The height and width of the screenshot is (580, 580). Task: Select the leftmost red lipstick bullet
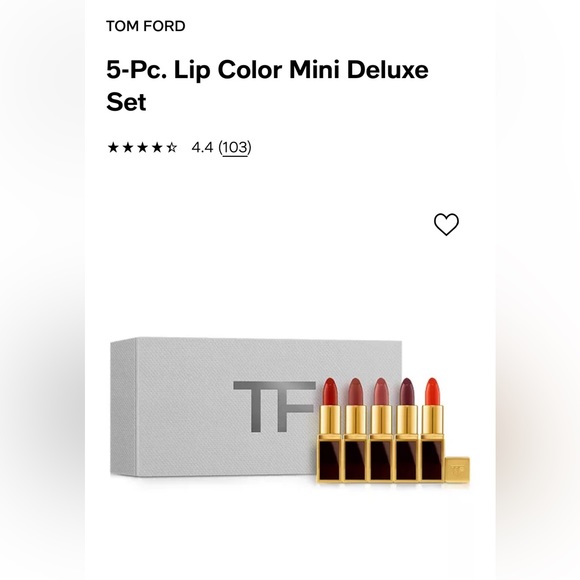click(330, 392)
